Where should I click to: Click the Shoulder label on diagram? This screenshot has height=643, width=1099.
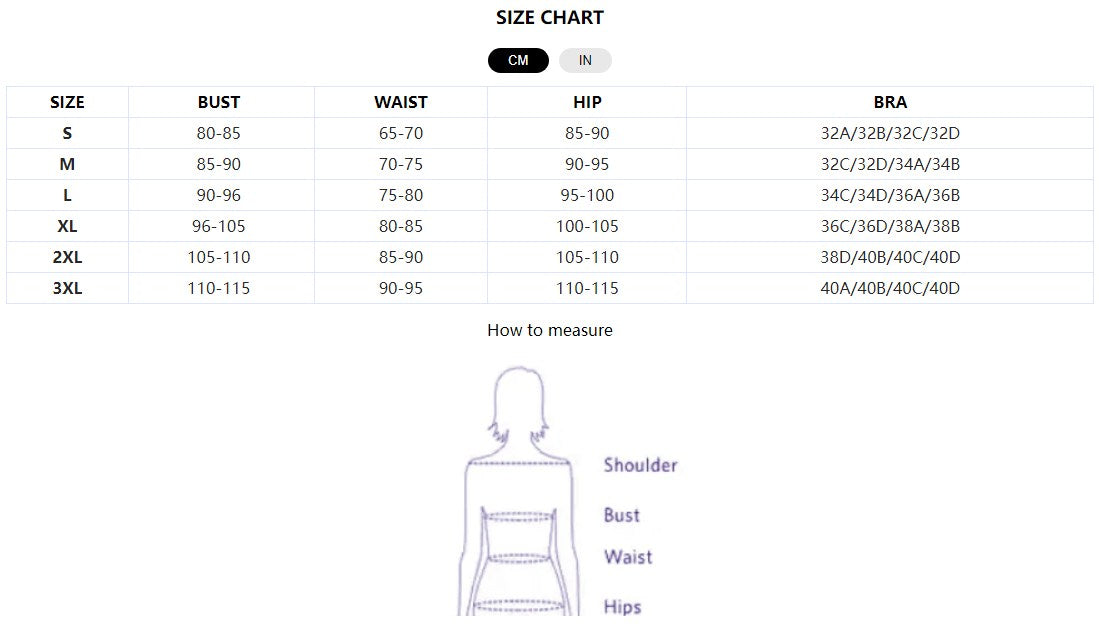click(x=640, y=465)
